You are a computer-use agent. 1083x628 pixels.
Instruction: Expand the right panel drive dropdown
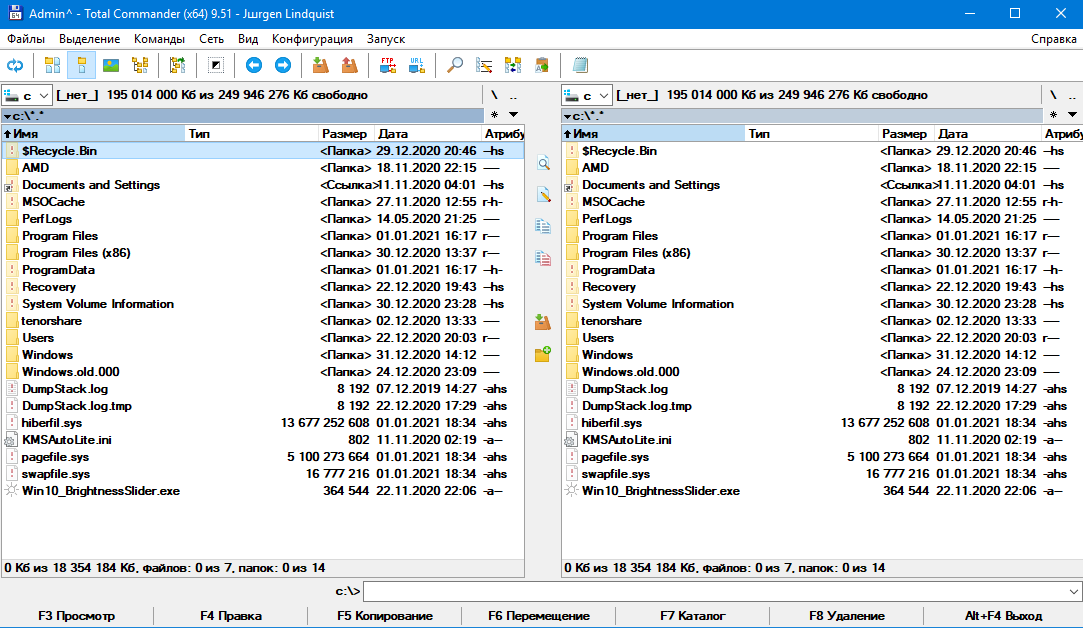click(x=587, y=95)
